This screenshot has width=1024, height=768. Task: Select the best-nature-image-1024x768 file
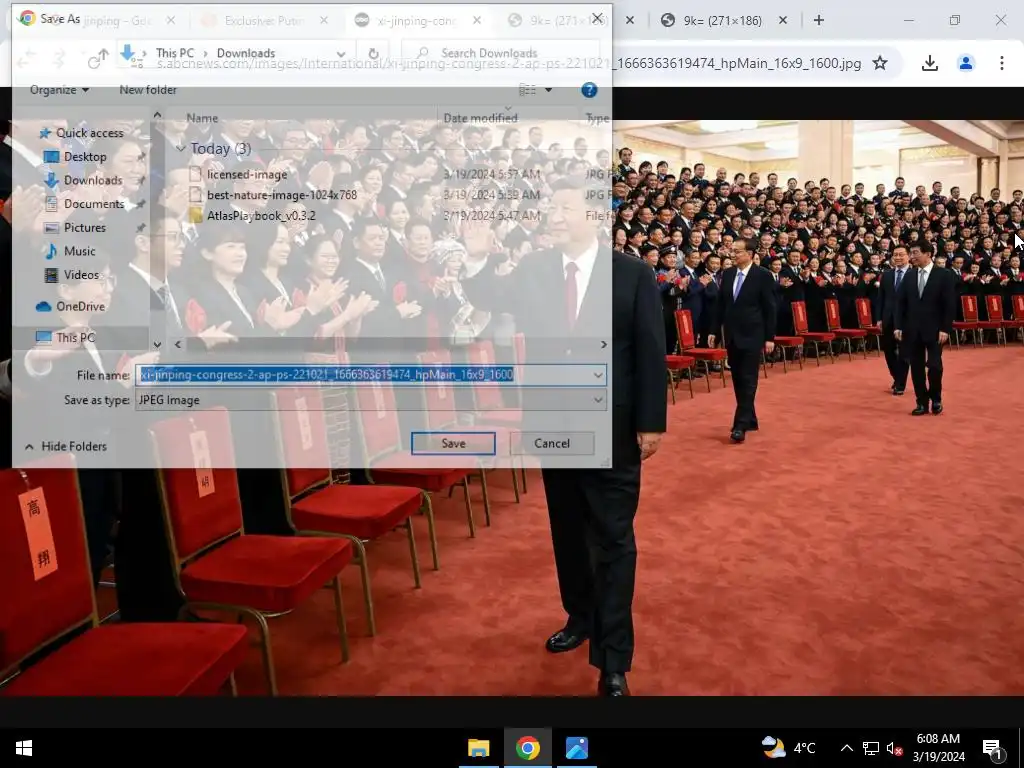pos(281,195)
